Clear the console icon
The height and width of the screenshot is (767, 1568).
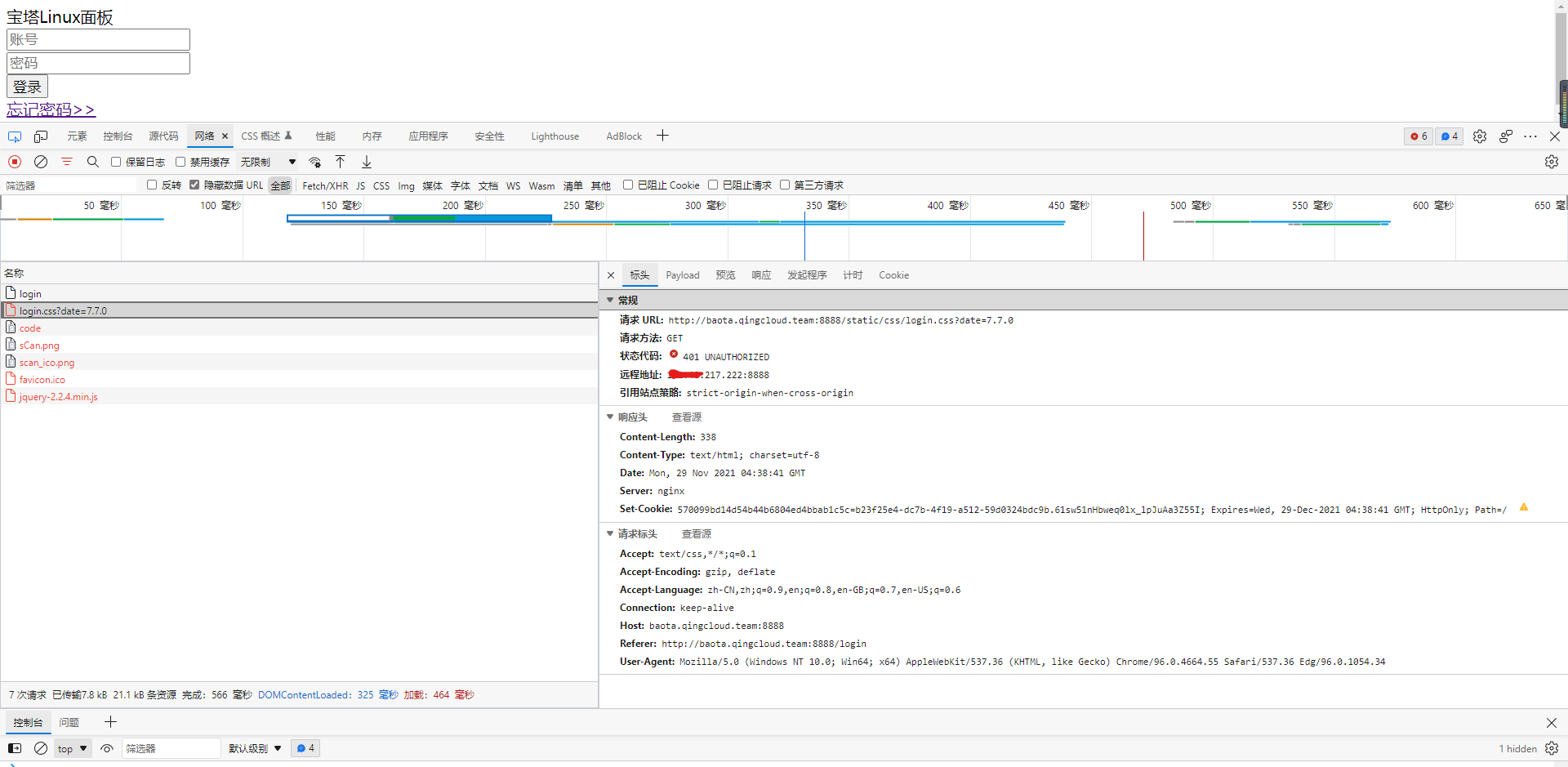click(x=41, y=748)
